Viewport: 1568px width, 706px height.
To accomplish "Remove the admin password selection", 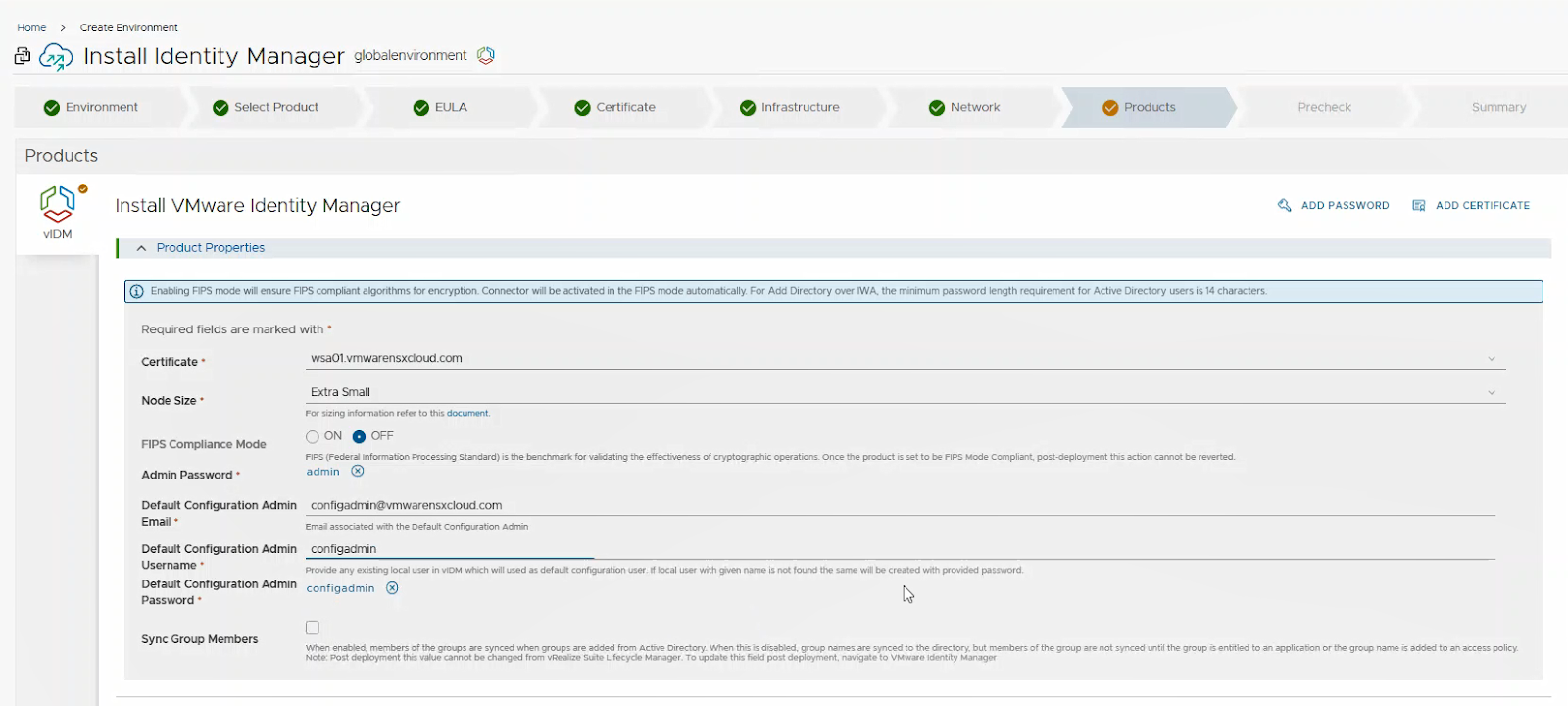I will pyautogui.click(x=358, y=472).
